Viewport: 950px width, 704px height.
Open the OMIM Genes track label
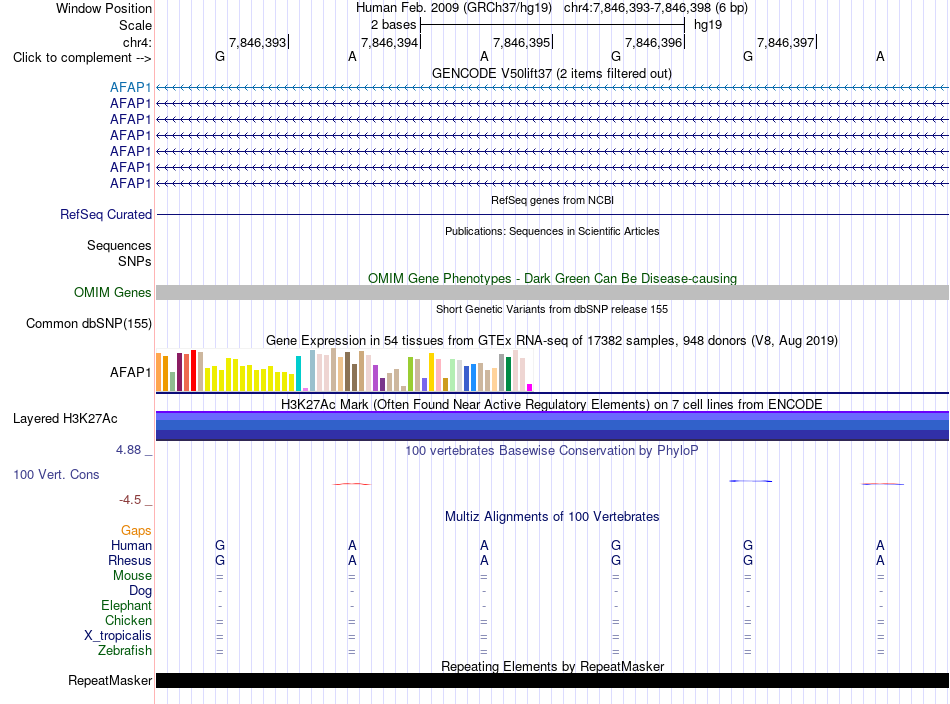113,293
